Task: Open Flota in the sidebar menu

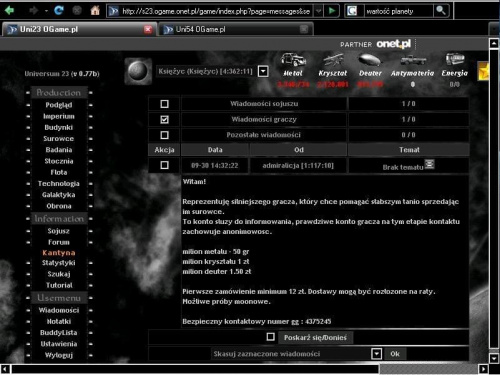Action: pos(59,172)
